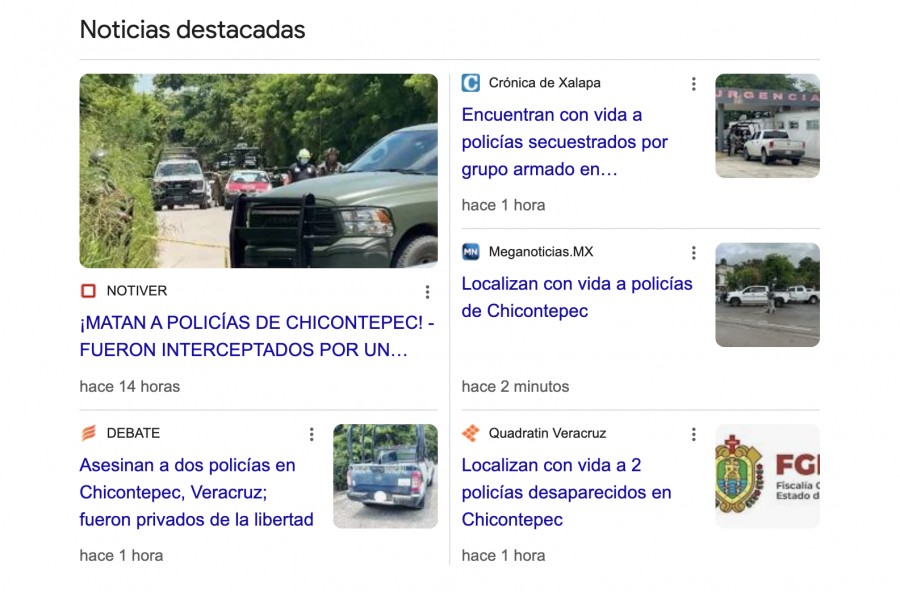Open three-dot menu for NOTIVER article
This screenshot has height=592, width=900.
[x=427, y=292]
